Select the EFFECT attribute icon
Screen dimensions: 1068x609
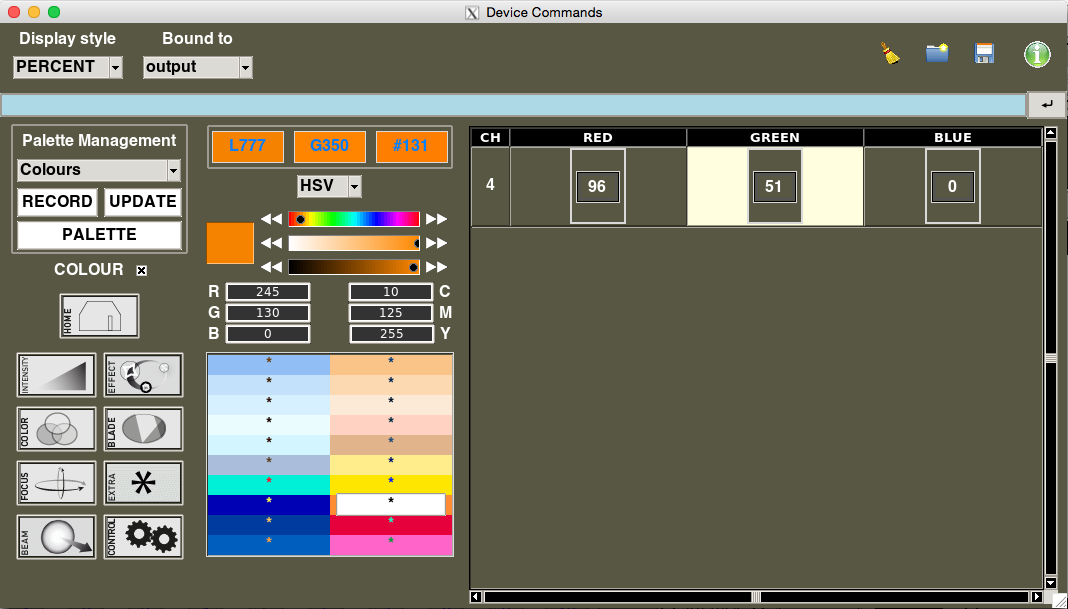coord(143,375)
